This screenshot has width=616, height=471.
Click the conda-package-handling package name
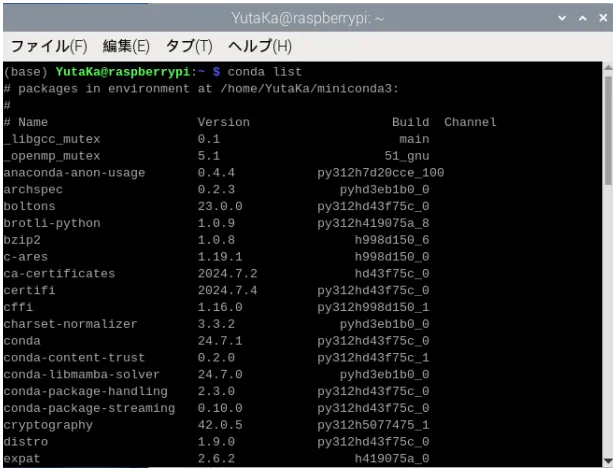click(86, 391)
